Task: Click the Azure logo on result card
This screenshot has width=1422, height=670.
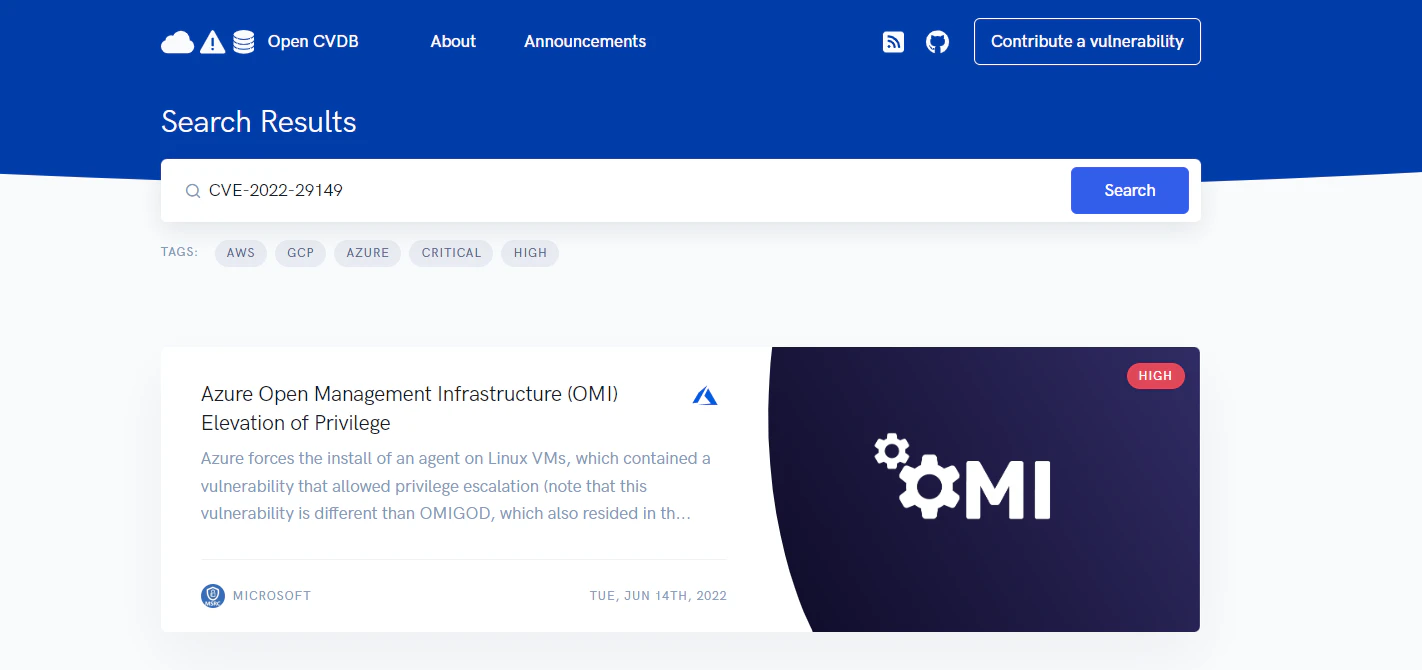Action: 705,396
